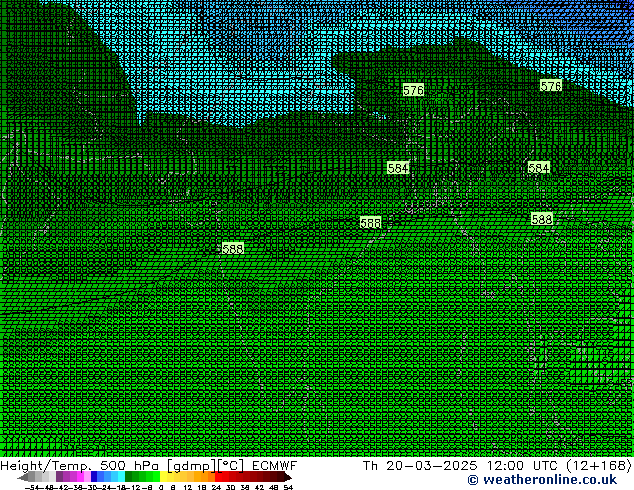The width and height of the screenshot is (634, 490).
Task: Pick the light pink swatch in the color scale
Action: tap(87, 476)
